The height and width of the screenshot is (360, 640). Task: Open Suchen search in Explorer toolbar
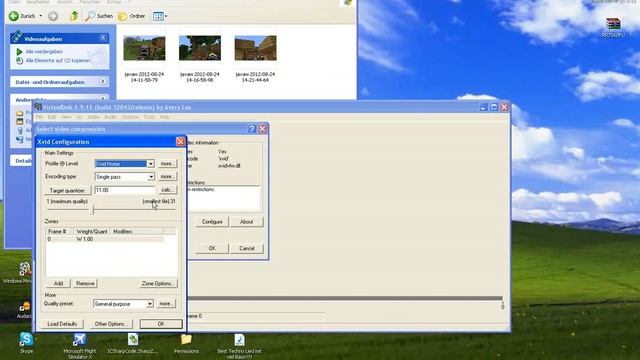coord(99,16)
